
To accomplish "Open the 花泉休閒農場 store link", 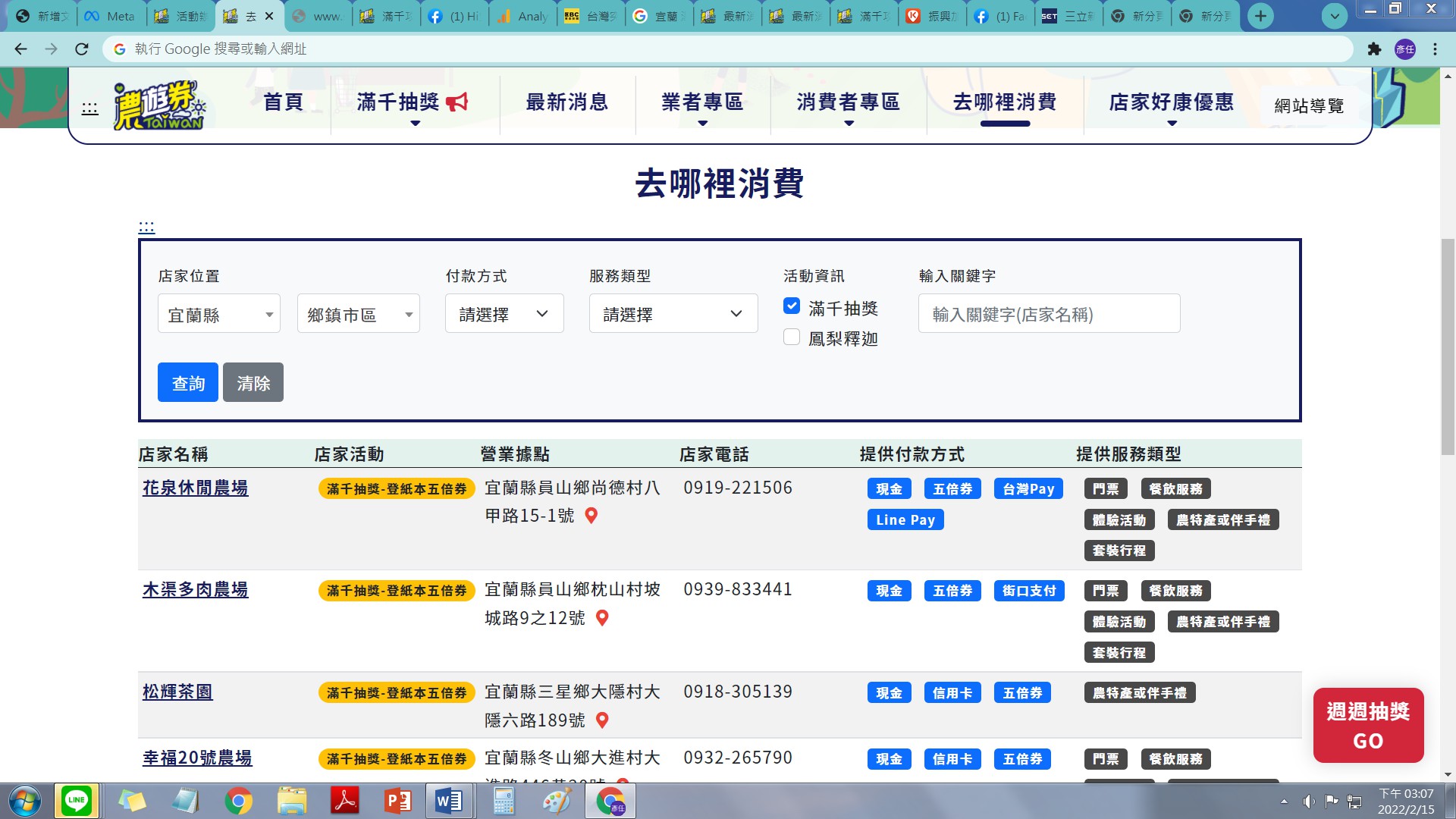I will (x=196, y=488).
